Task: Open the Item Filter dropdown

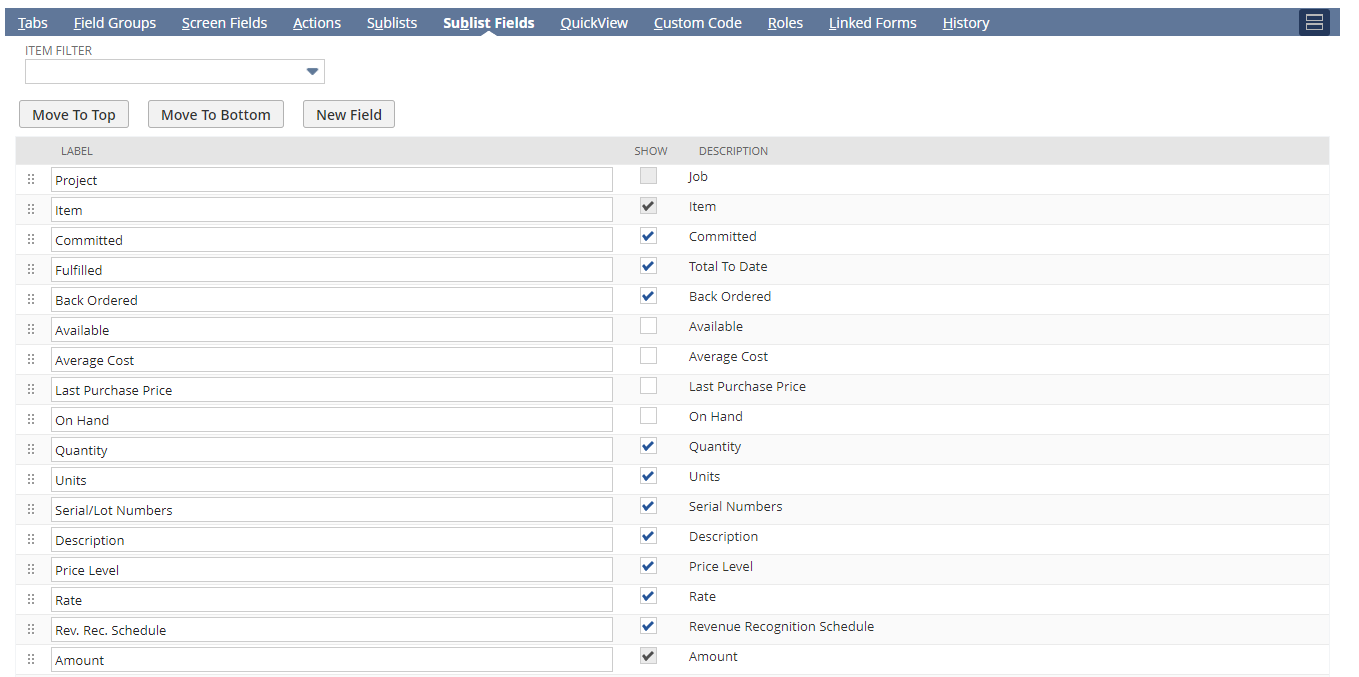Action: click(312, 71)
